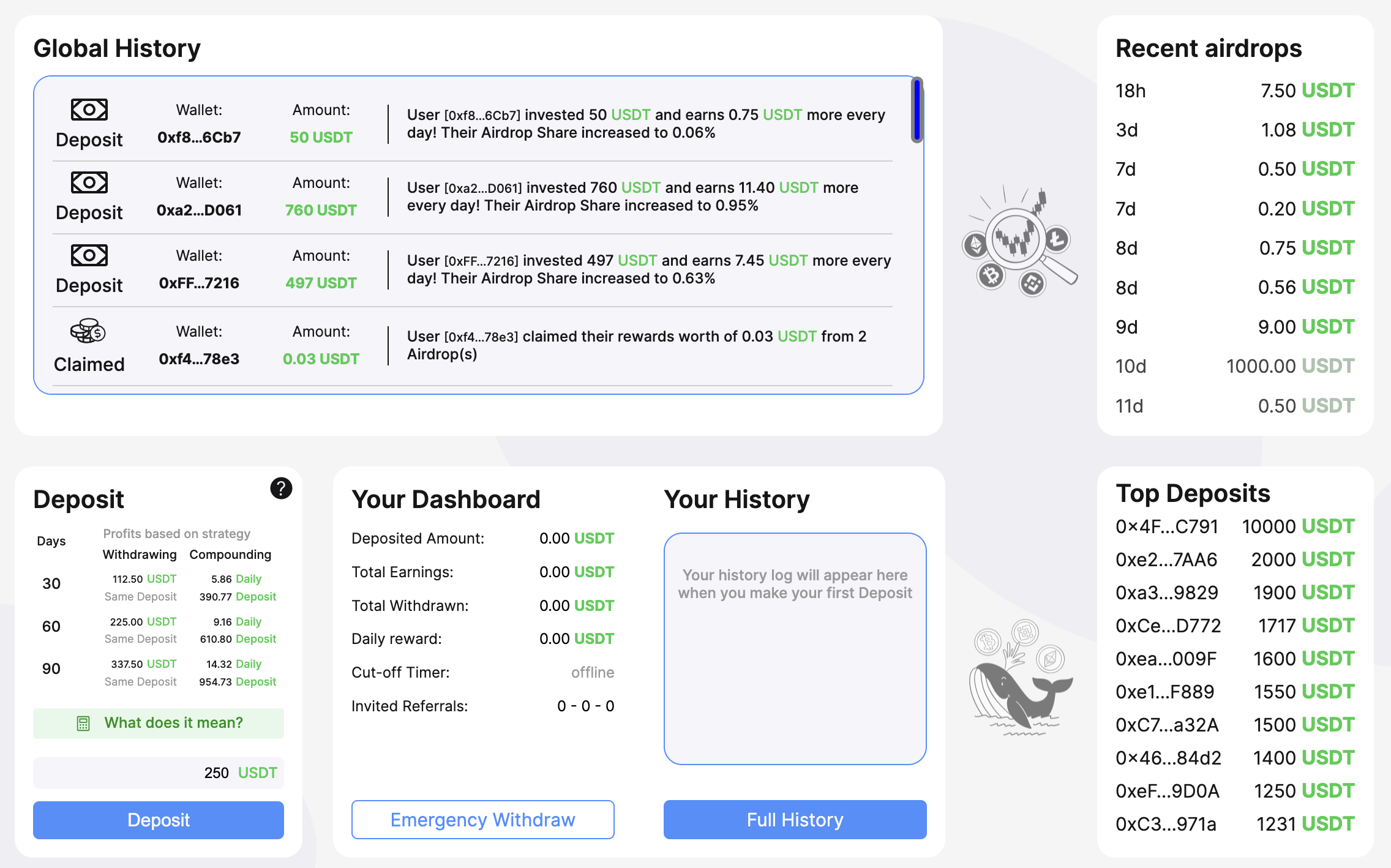Click the 18h airdrop of 7.50 USDT

click(1235, 91)
